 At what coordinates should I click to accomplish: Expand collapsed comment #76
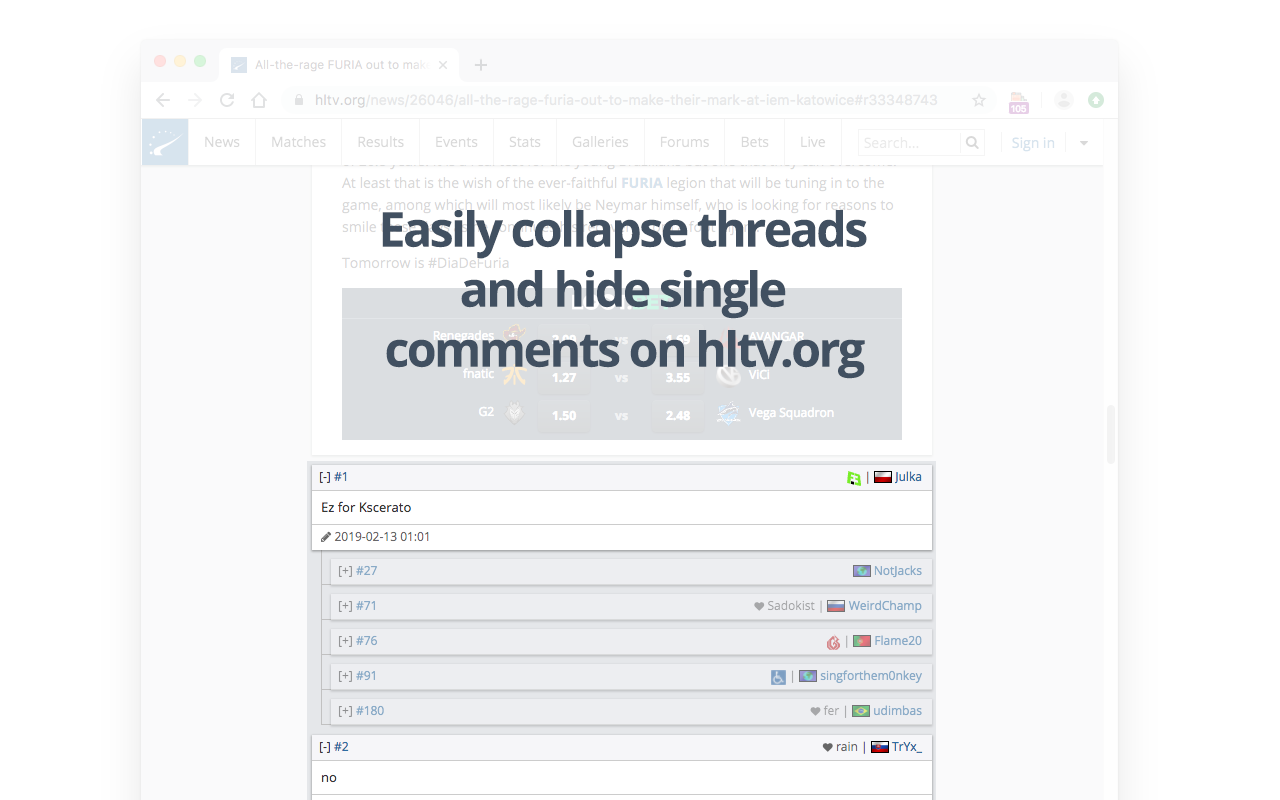coord(345,641)
